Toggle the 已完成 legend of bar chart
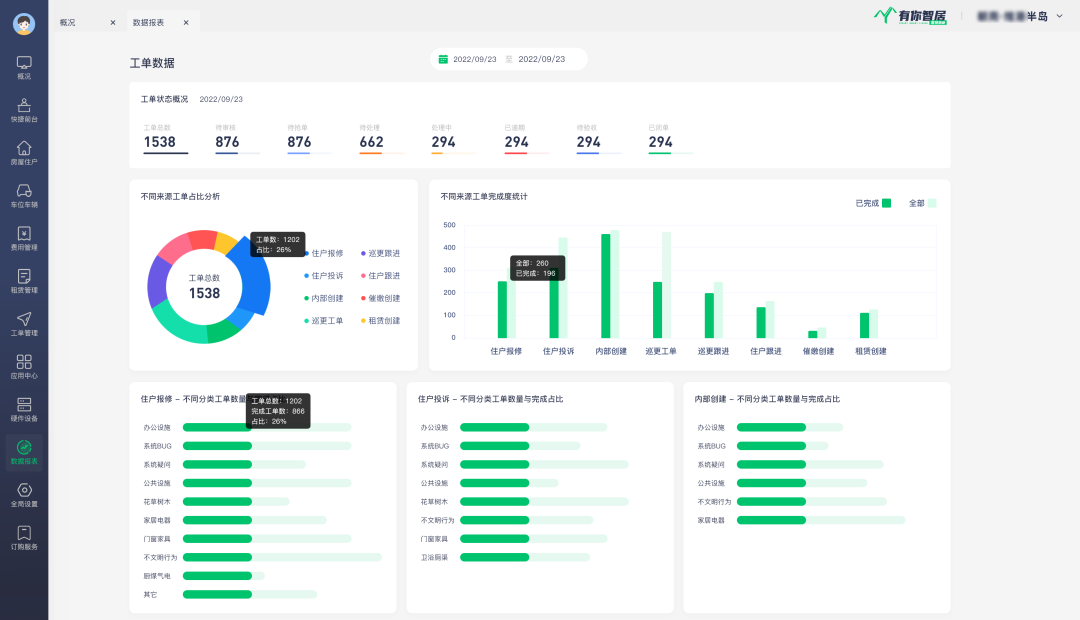 pyautogui.click(x=873, y=203)
